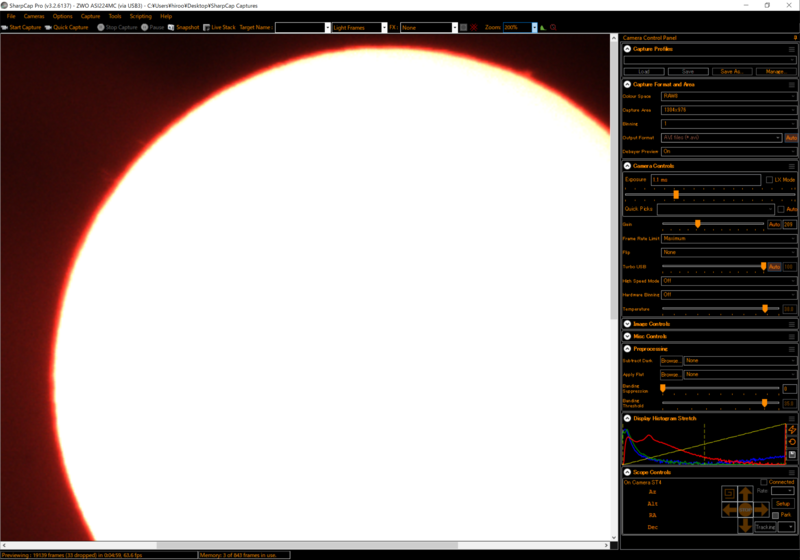Expand the Image Controls section
The image size is (800, 560).
point(628,324)
